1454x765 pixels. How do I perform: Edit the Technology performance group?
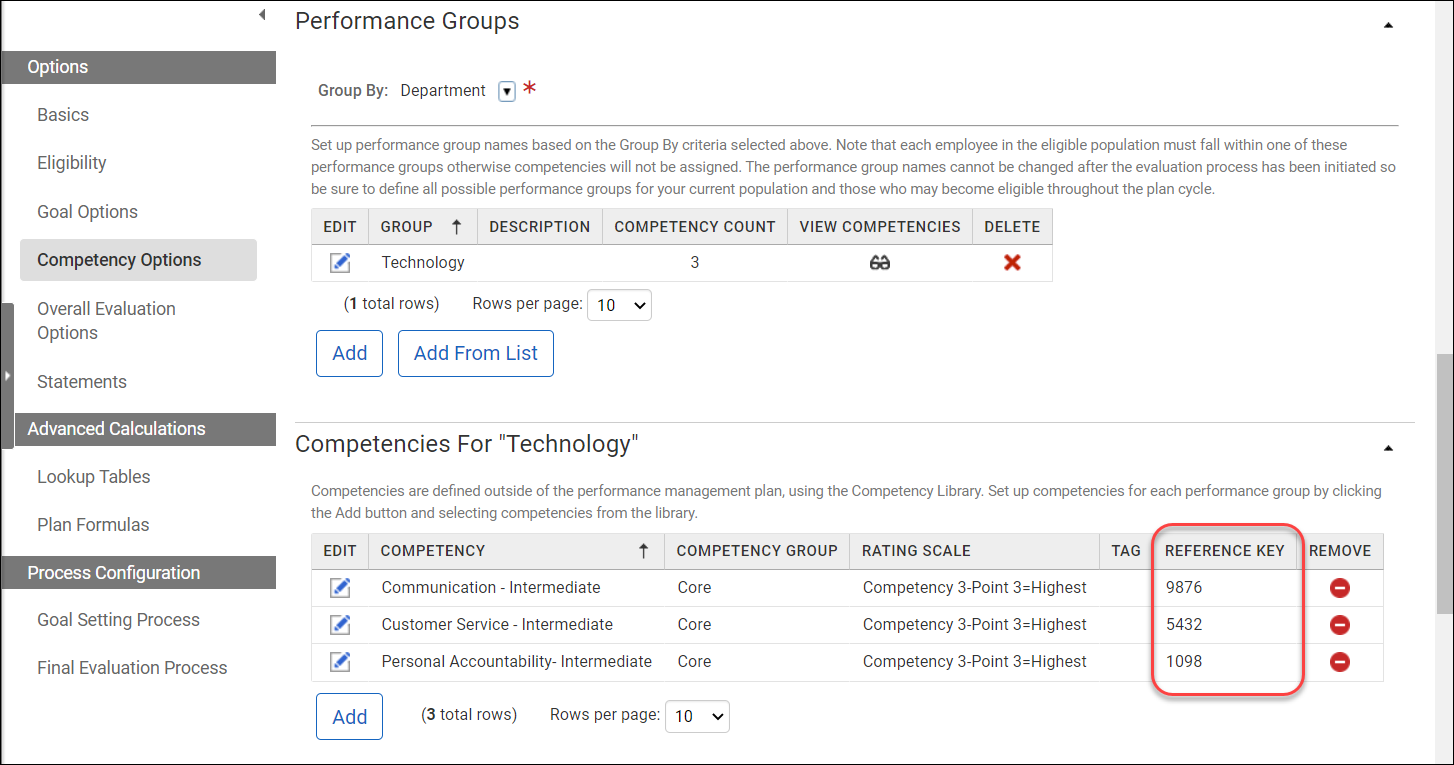(x=340, y=262)
